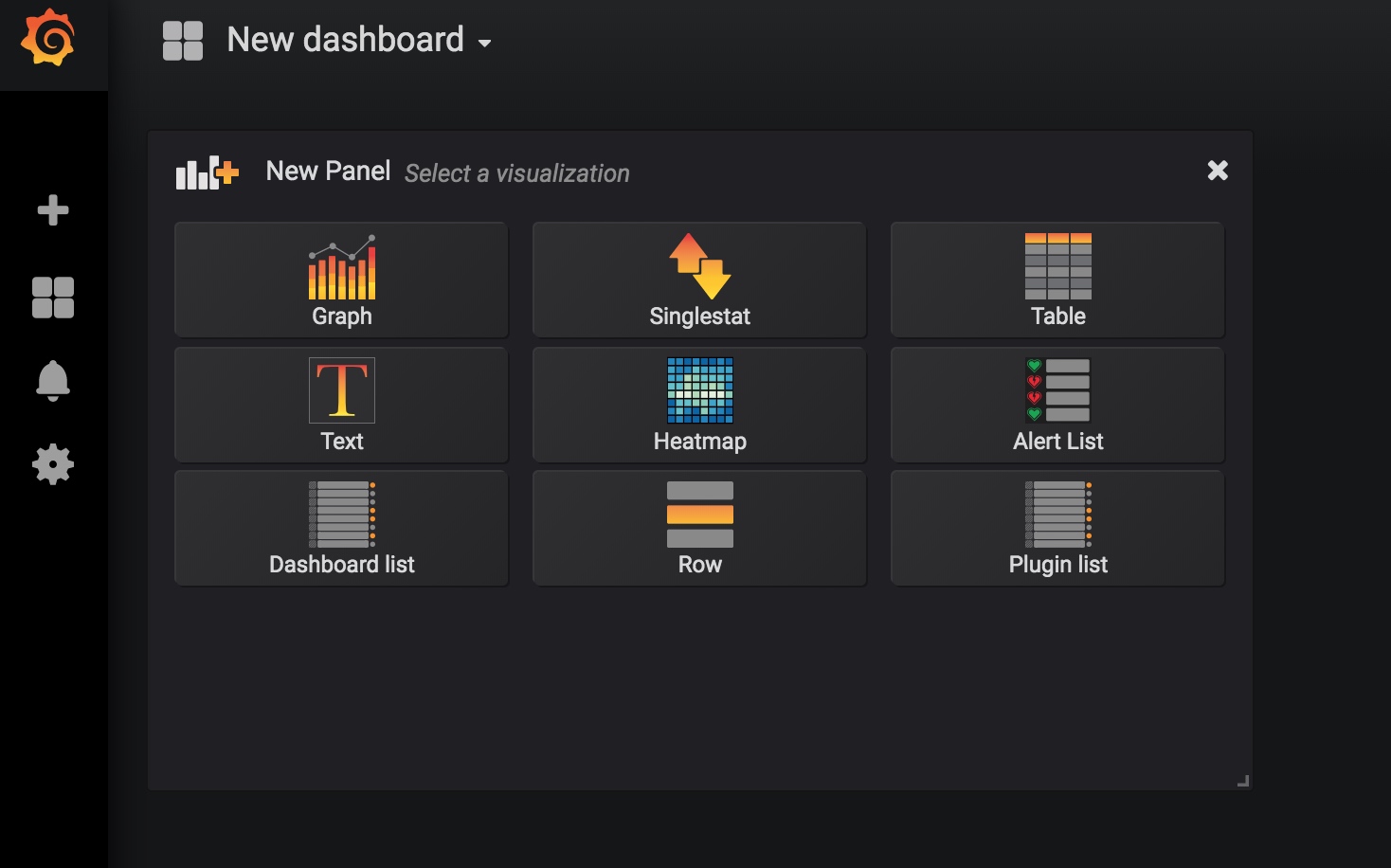
Task: Click the New Panel bar-chart plus icon
Action: coord(208,172)
